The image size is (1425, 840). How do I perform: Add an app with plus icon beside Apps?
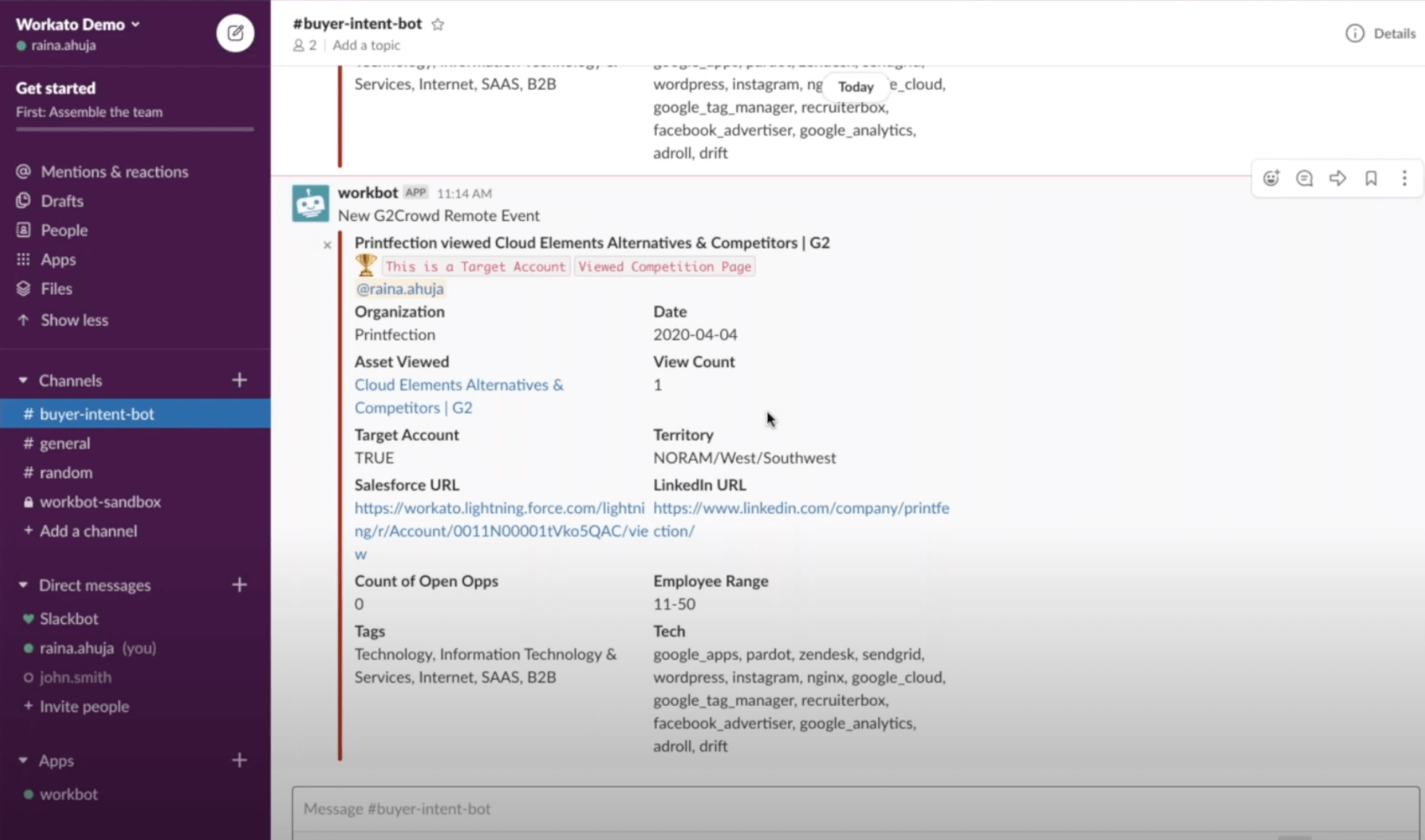click(x=240, y=760)
